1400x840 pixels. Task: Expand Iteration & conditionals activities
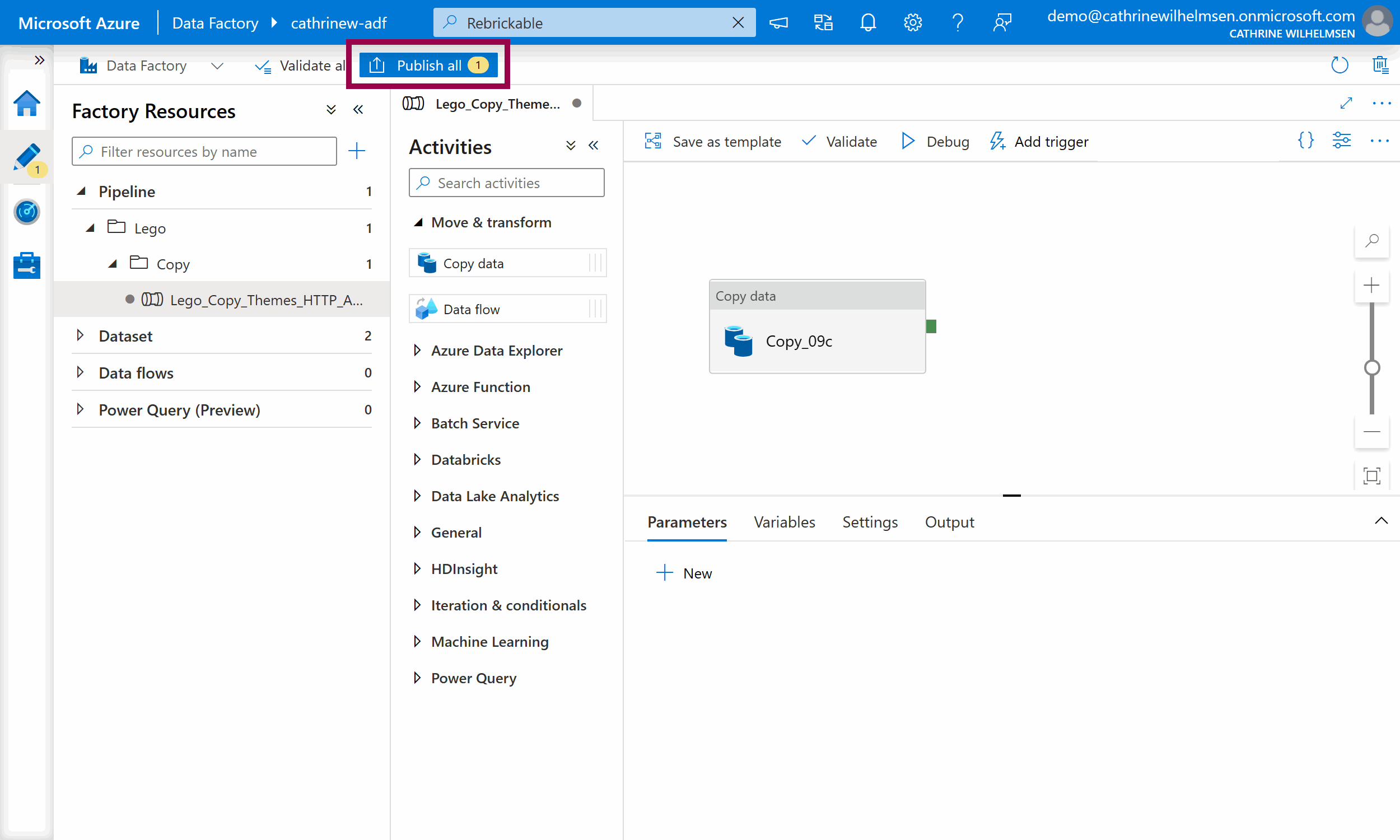[x=417, y=605]
